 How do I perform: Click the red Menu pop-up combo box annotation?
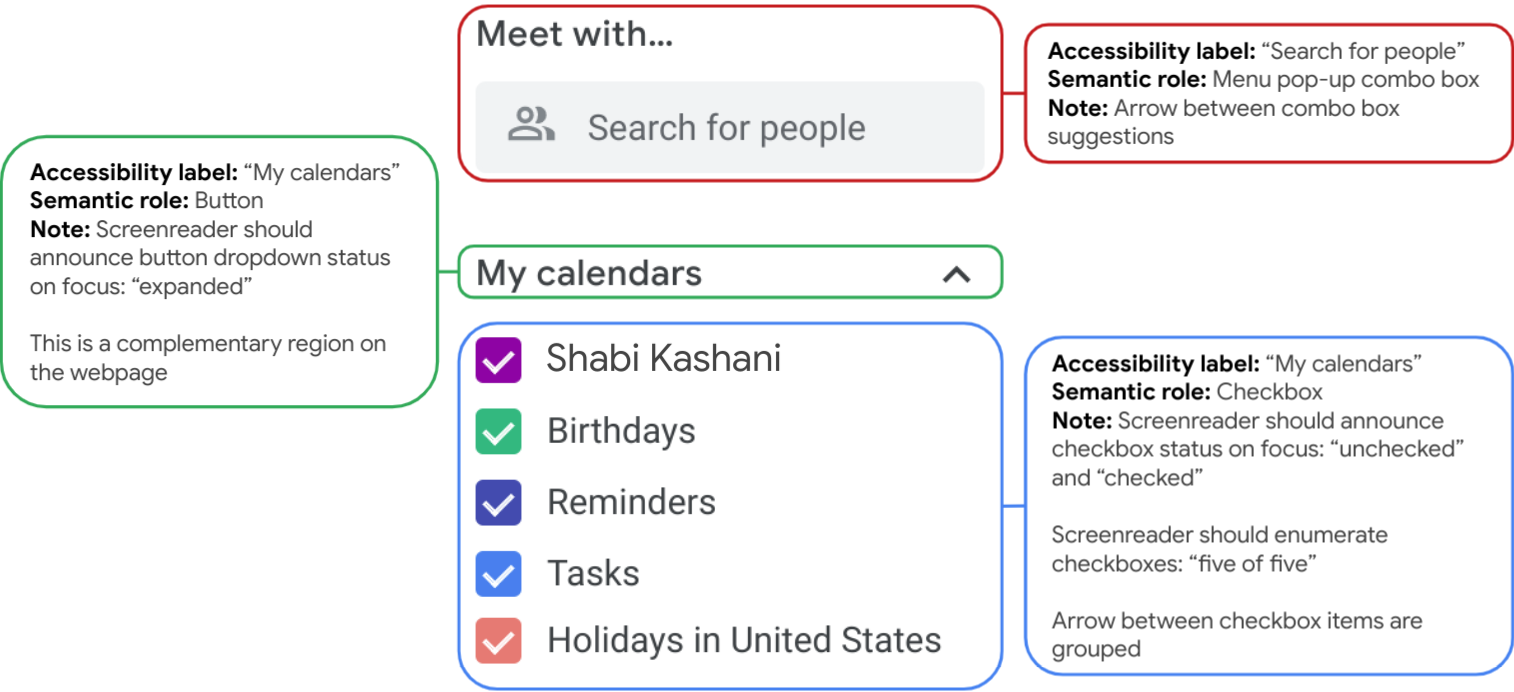pyautogui.click(x=1263, y=79)
